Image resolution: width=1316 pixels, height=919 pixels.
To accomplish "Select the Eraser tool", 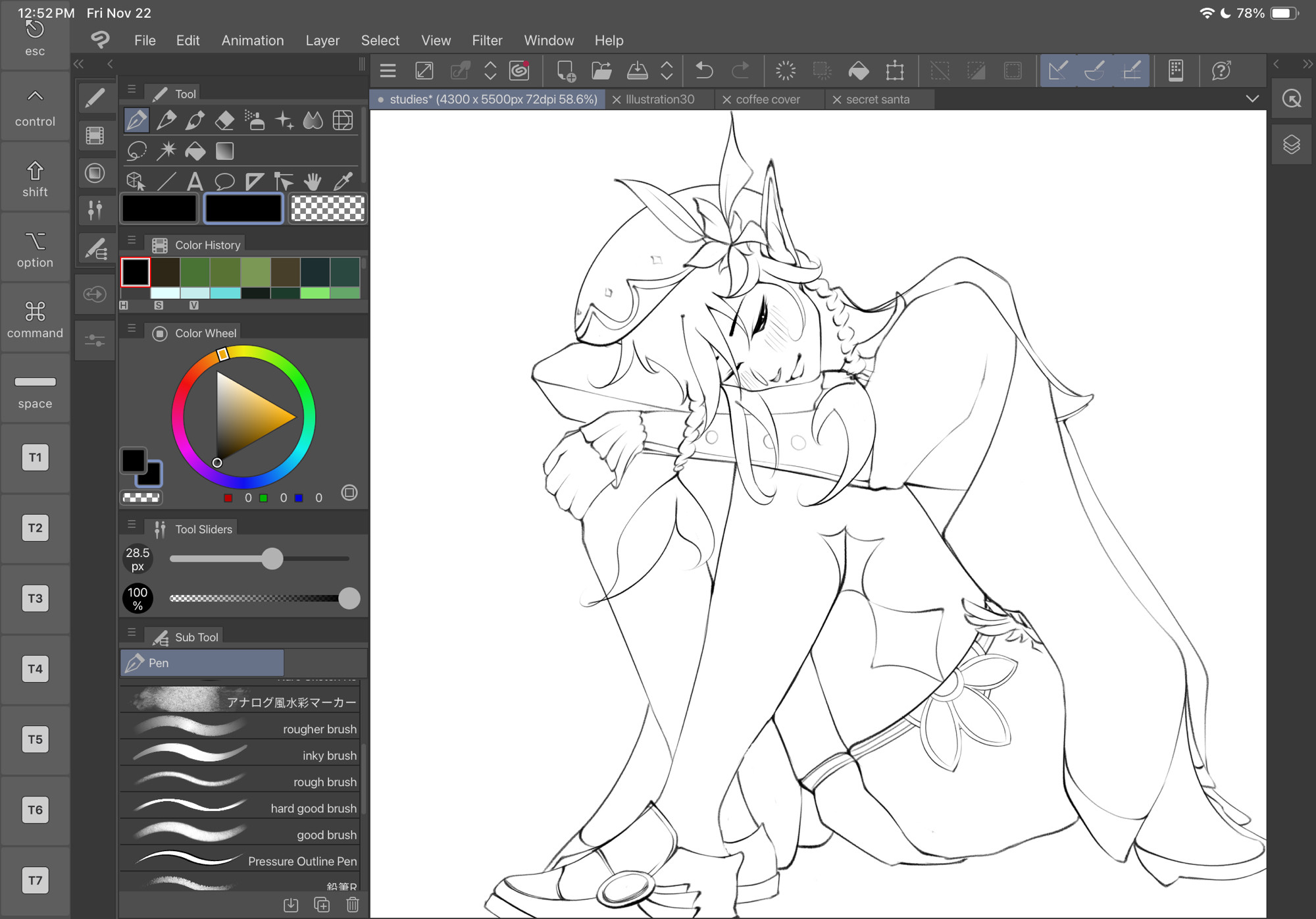I will tap(224, 120).
